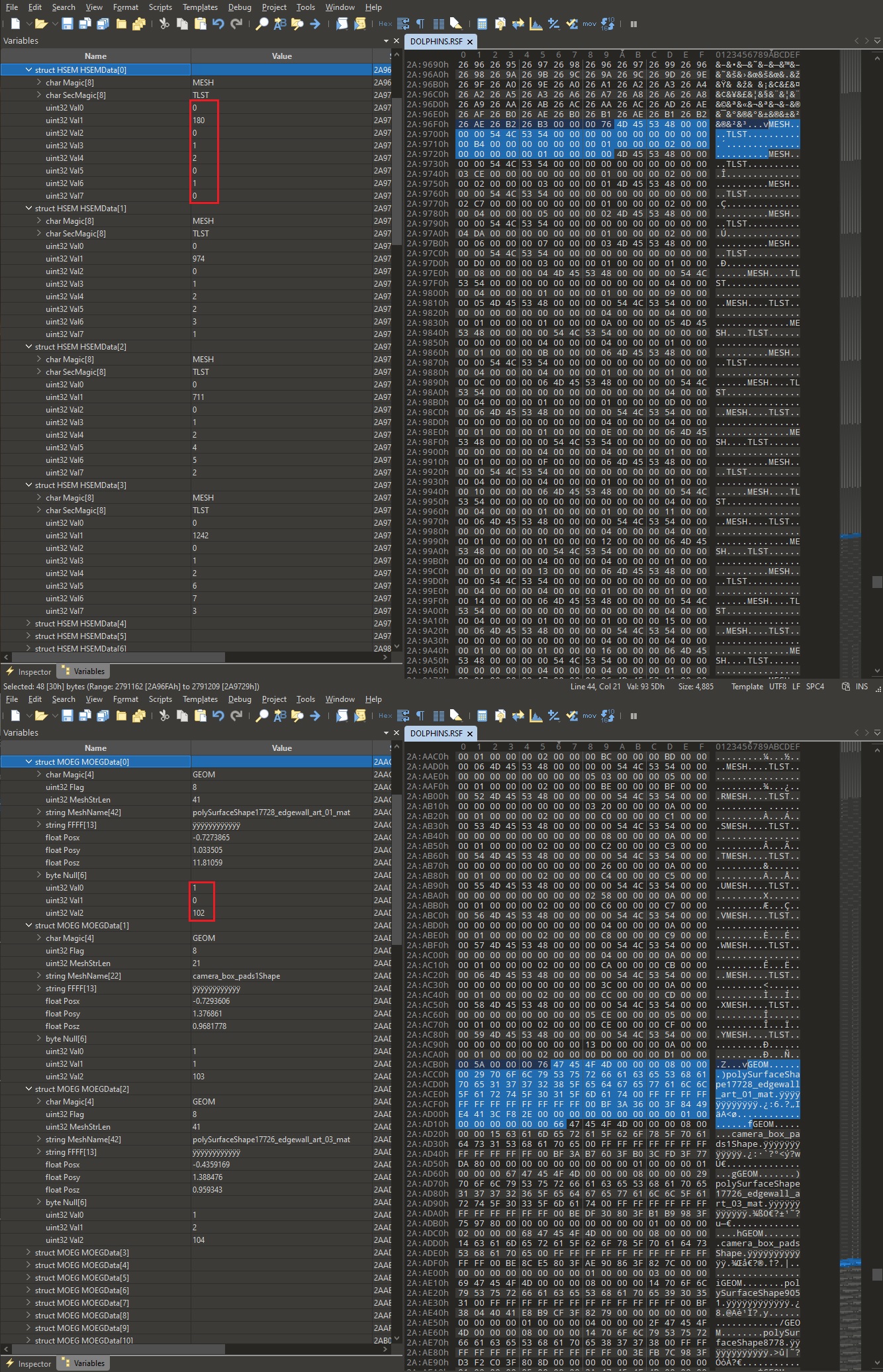Click Find in Files icon in bottom window

click(x=298, y=716)
